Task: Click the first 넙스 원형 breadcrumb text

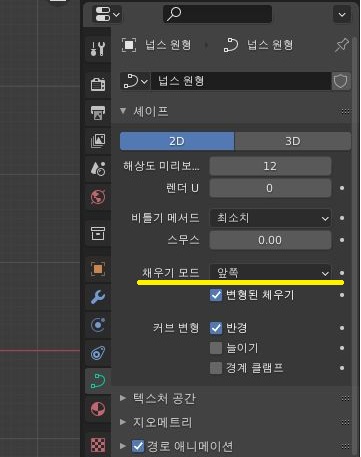Action: click(x=168, y=45)
